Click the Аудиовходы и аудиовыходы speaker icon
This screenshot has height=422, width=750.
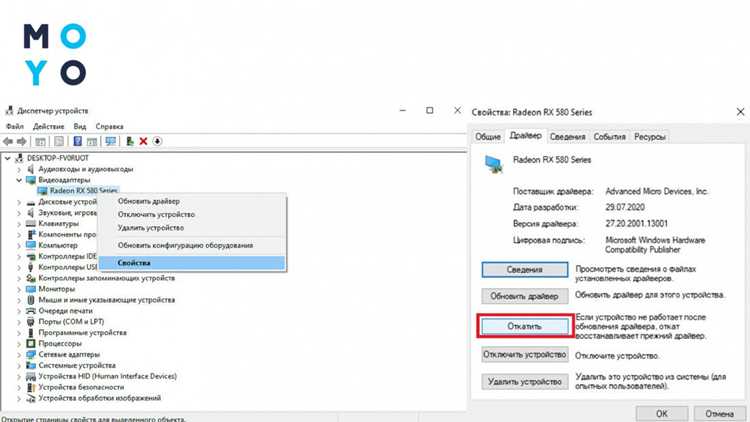click(31, 169)
